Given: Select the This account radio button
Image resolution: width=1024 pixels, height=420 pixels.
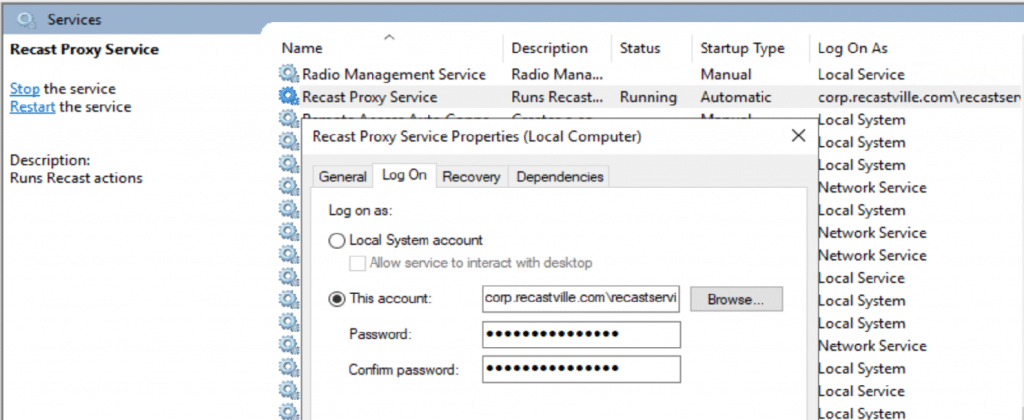Looking at the screenshot, I should [338, 298].
